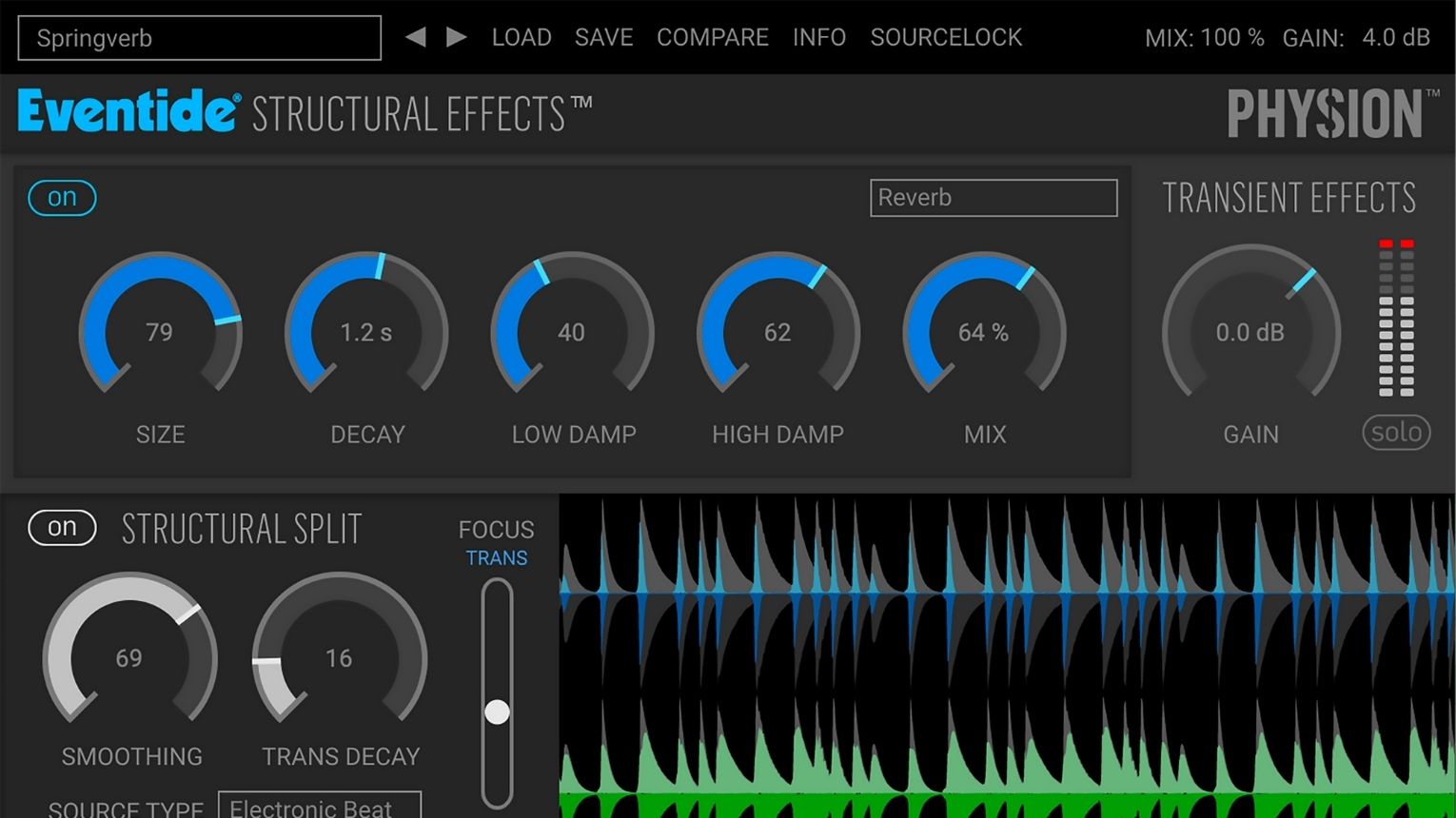Screen dimensions: 1456x818
Task: Click the DECAY knob showing 1.2 s
Action: (366, 331)
